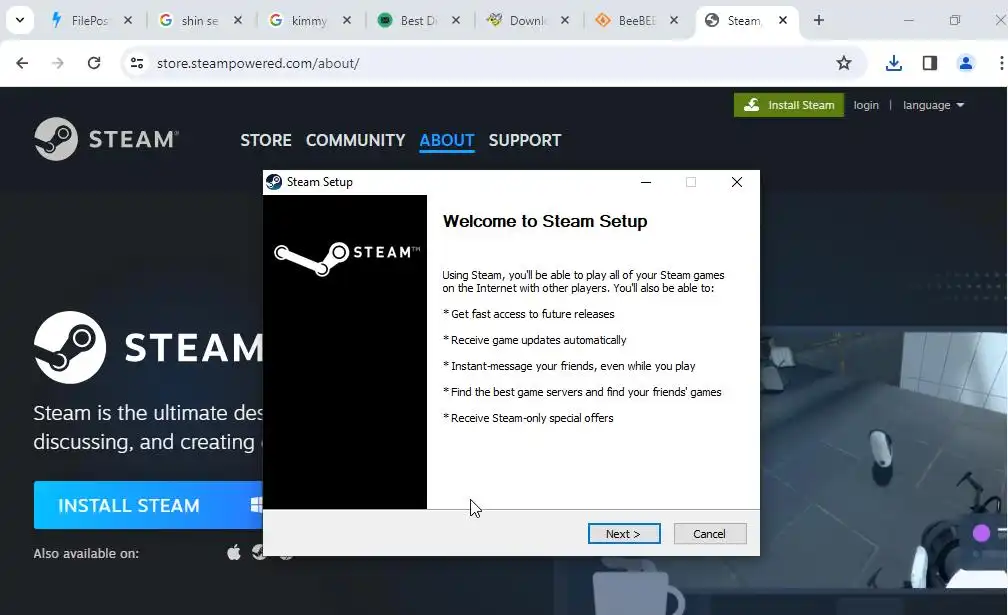
Task: Click Next in Steam Setup dialog
Action: tap(624, 533)
